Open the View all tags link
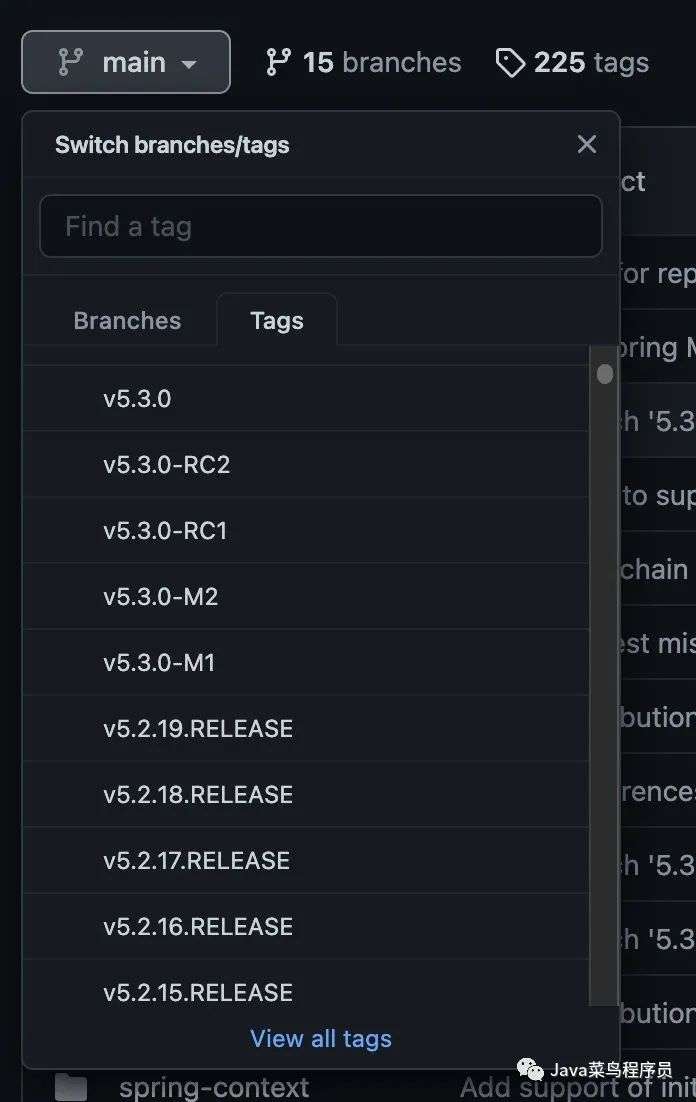Image resolution: width=696 pixels, height=1102 pixels. (321, 1039)
